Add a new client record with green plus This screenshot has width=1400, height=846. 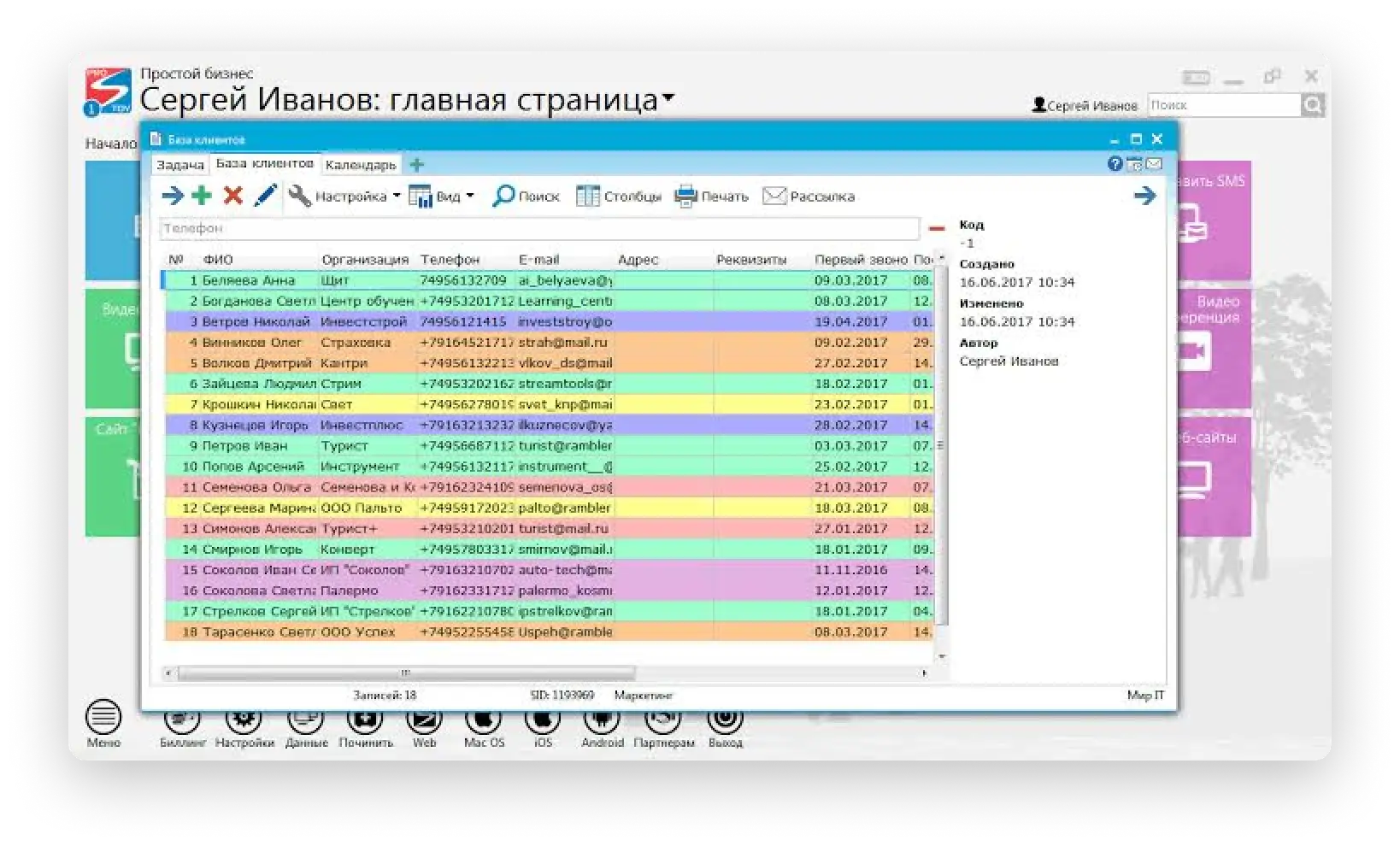(x=202, y=196)
